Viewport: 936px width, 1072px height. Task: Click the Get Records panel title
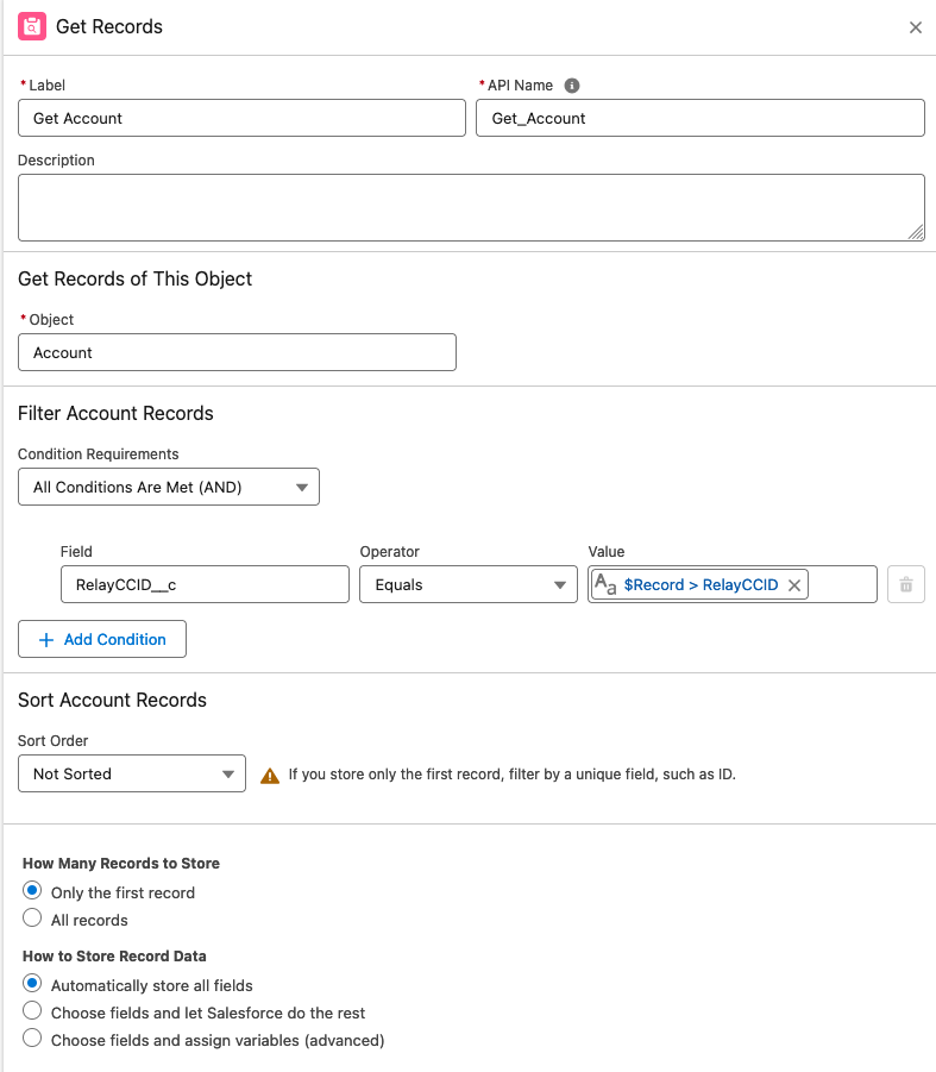click(109, 27)
